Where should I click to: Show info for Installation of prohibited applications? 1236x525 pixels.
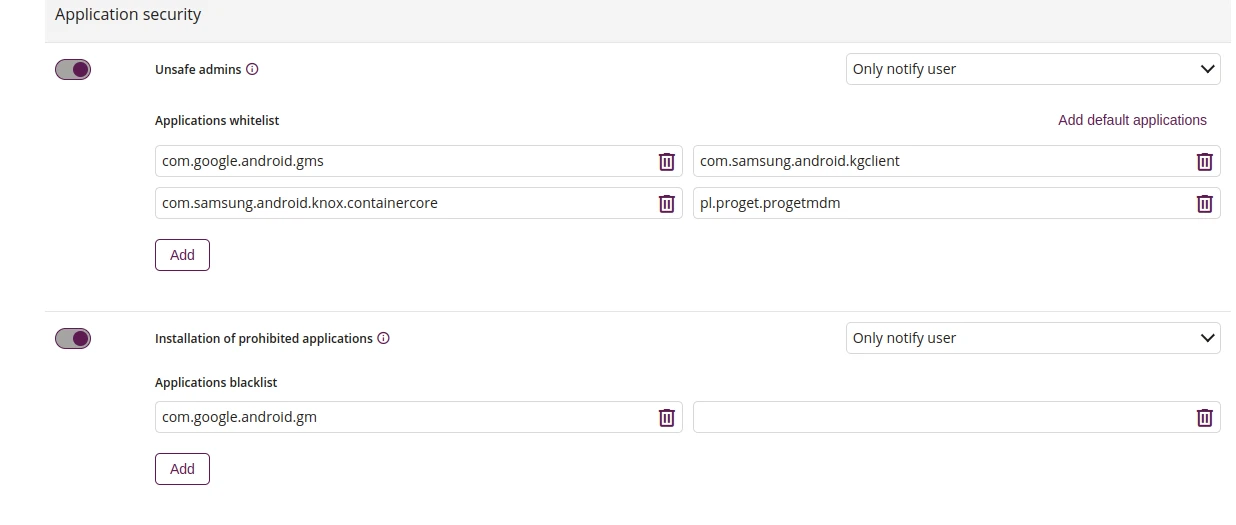pos(383,338)
